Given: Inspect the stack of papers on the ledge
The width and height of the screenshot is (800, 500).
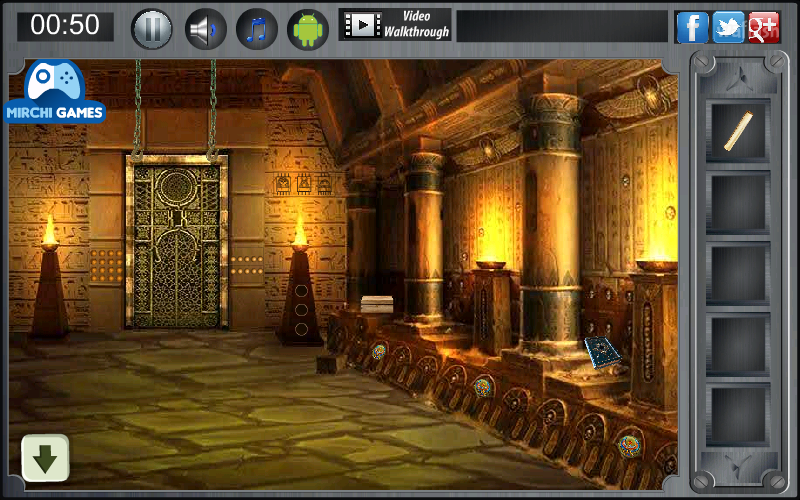Looking at the screenshot, I should click(x=377, y=304).
